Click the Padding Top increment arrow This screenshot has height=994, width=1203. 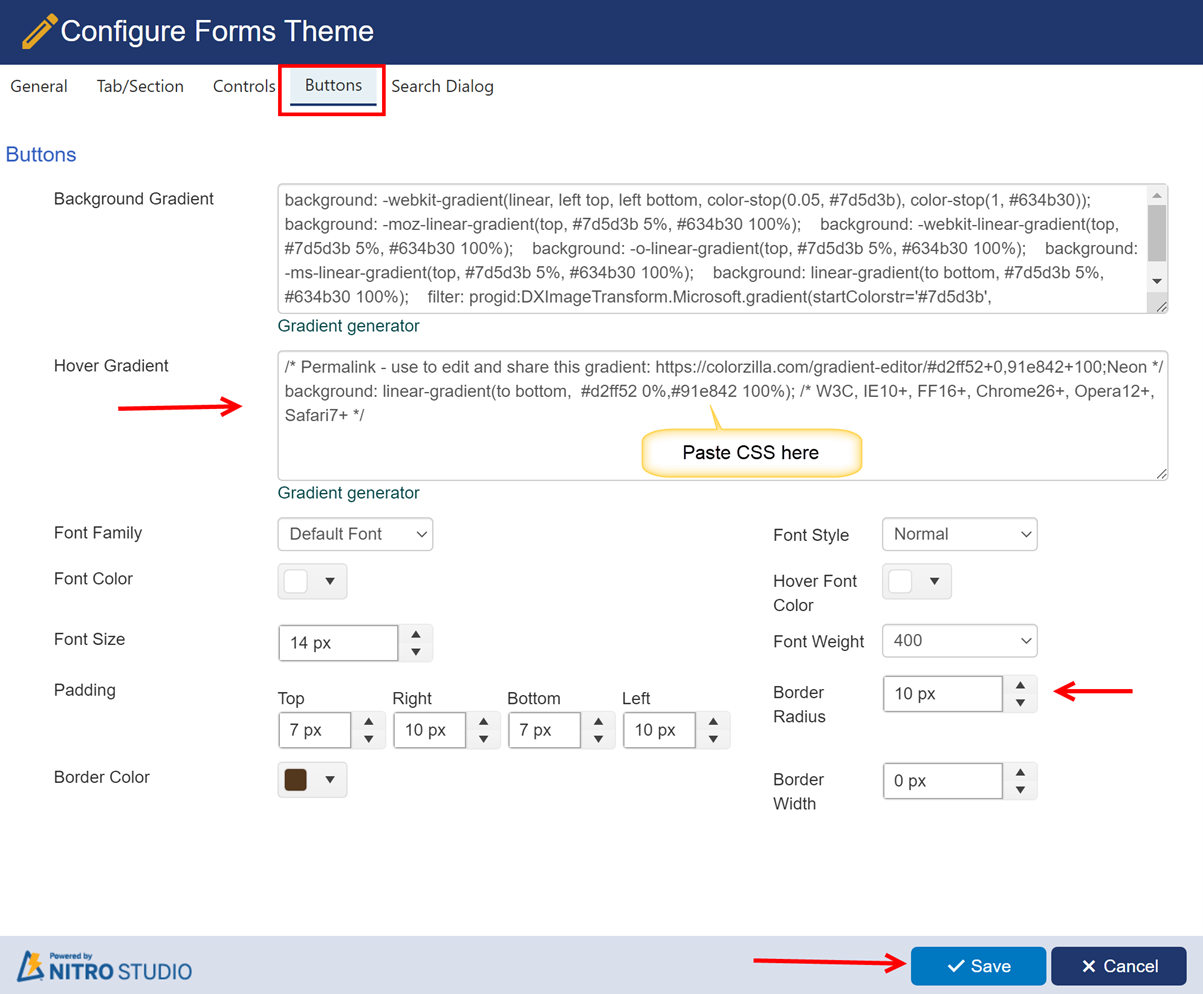pos(367,722)
